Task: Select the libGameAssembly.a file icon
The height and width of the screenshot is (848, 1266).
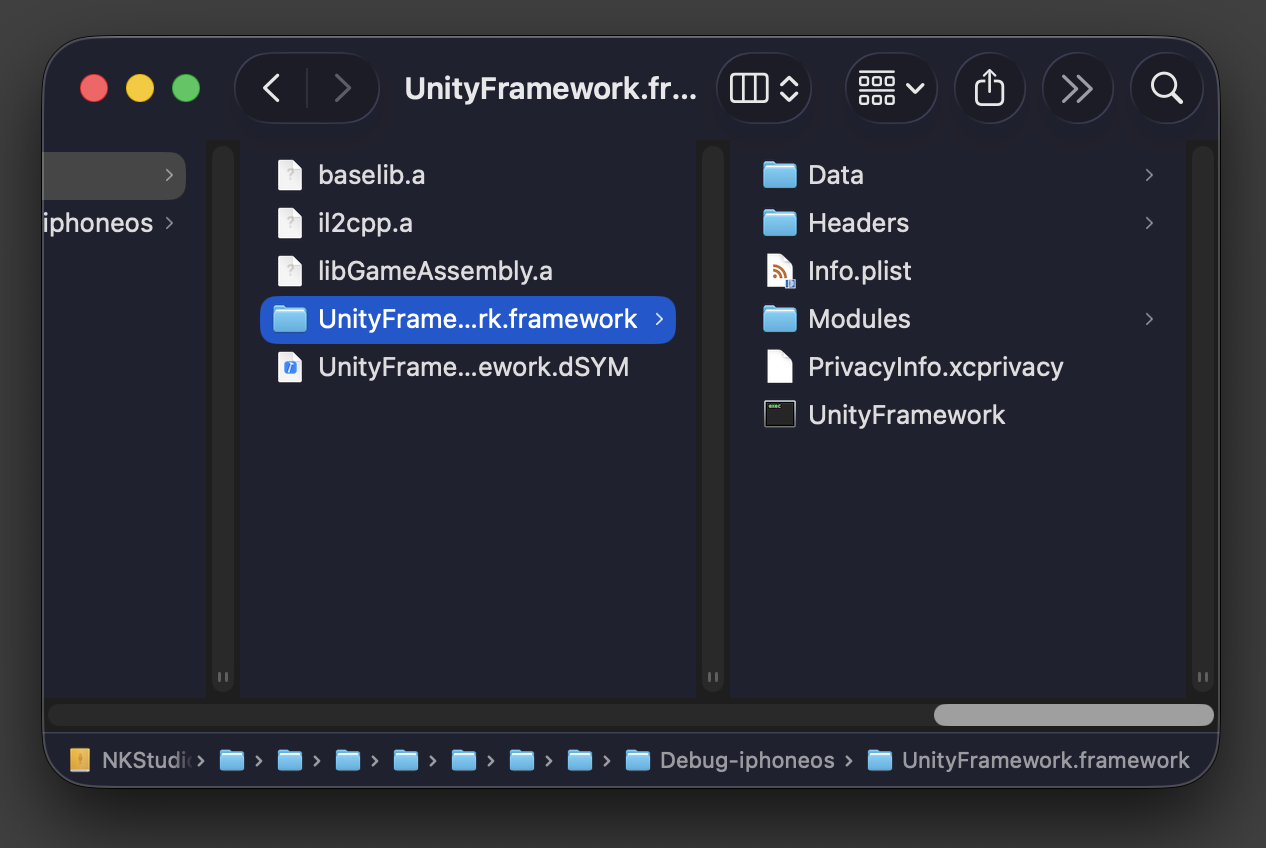Action: pos(289,271)
